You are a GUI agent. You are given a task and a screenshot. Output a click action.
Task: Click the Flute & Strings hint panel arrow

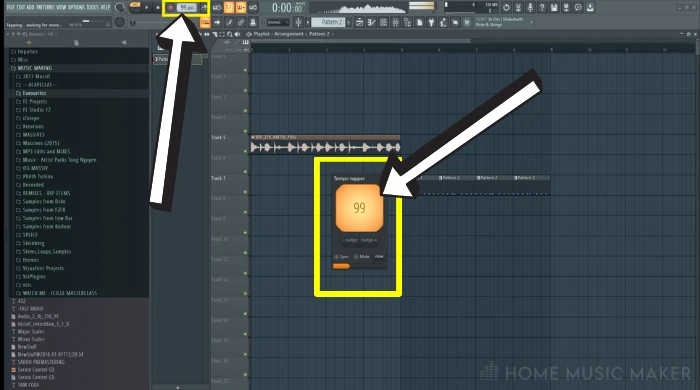(532, 22)
